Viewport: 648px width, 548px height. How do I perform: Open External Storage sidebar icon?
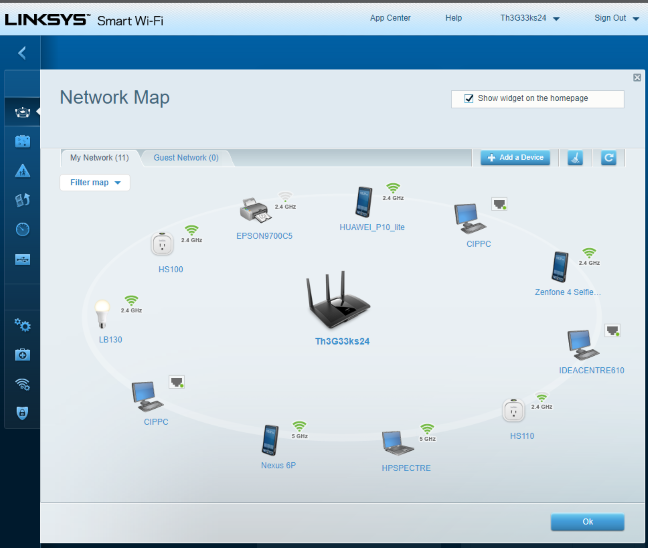(x=22, y=260)
